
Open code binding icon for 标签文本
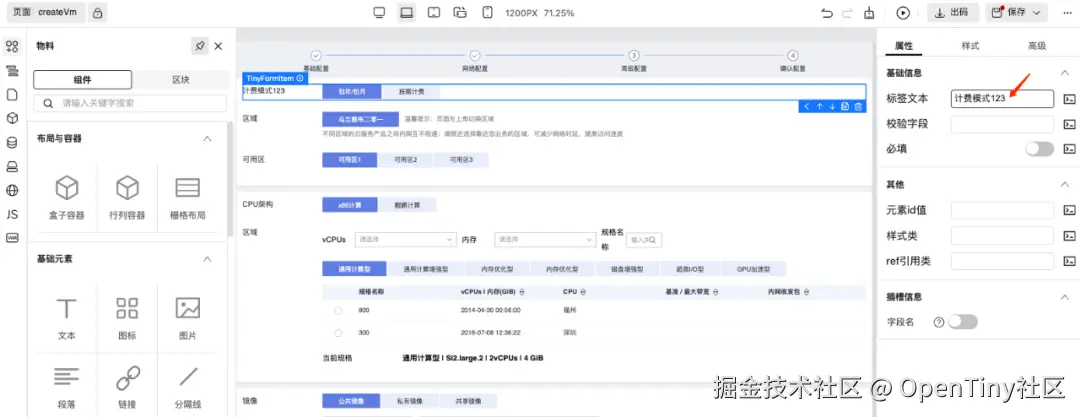point(1069,99)
